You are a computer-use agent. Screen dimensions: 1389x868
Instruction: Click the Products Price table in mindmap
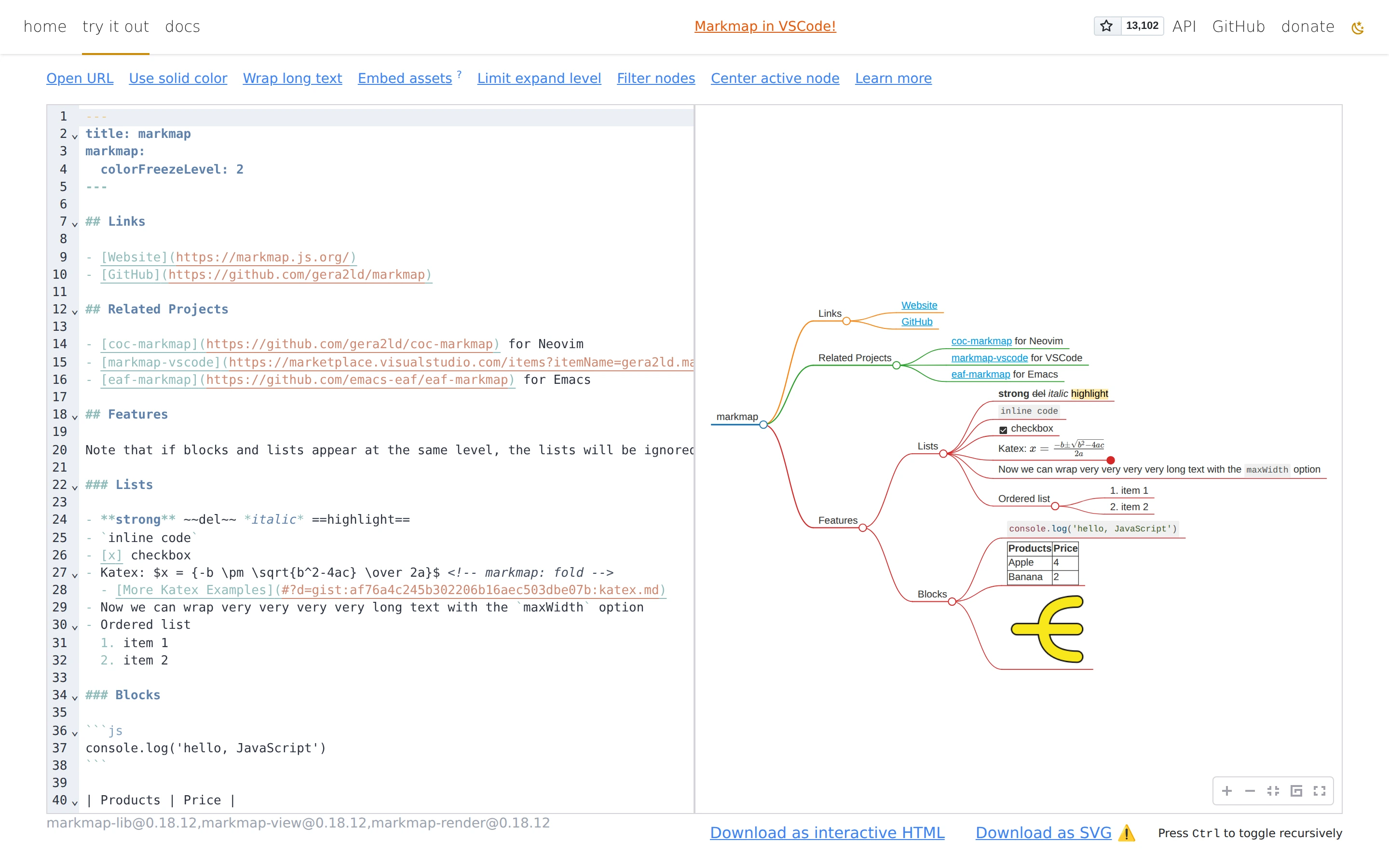pyautogui.click(x=1043, y=563)
